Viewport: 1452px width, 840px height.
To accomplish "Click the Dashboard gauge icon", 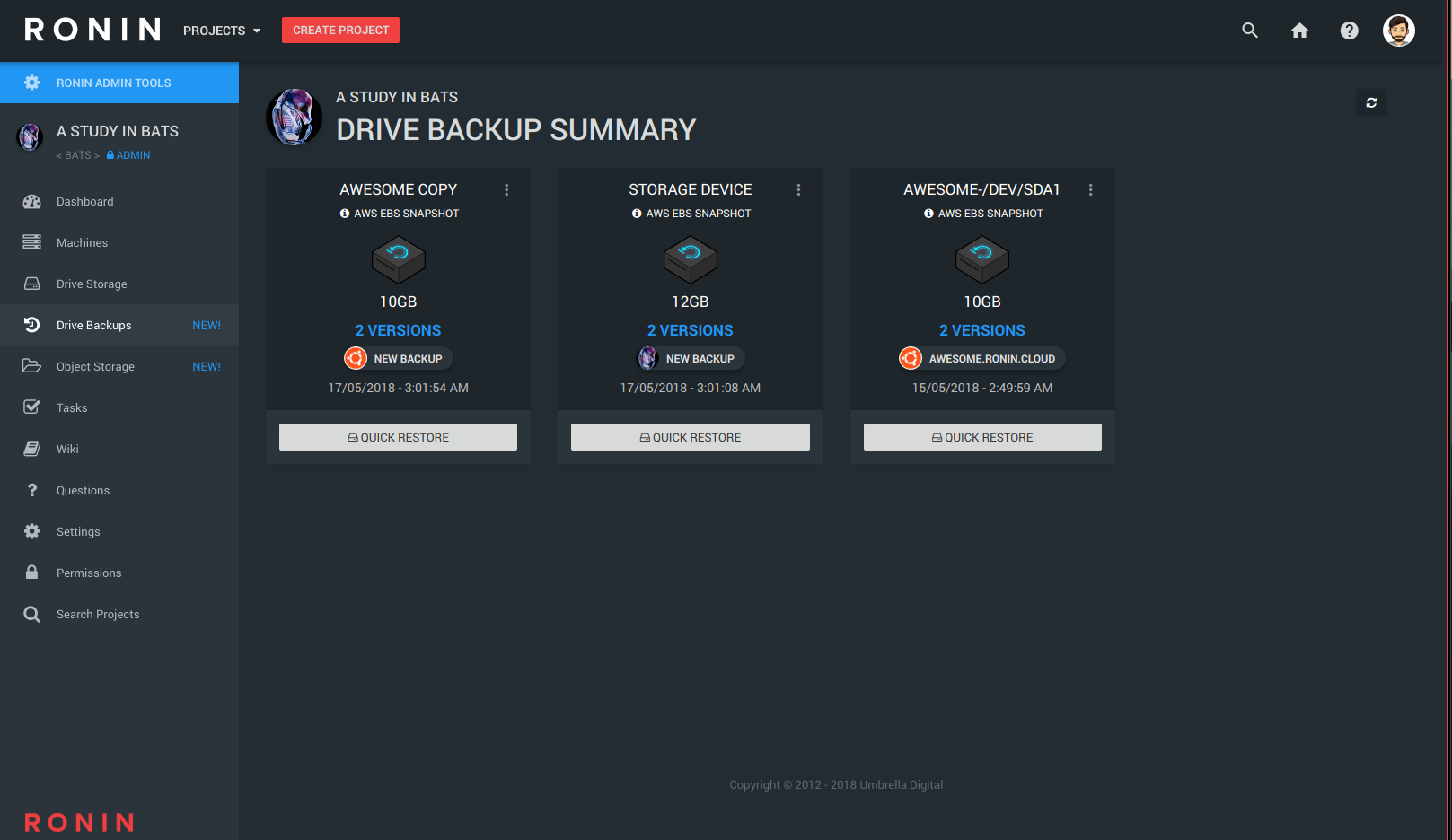I will click(31, 202).
